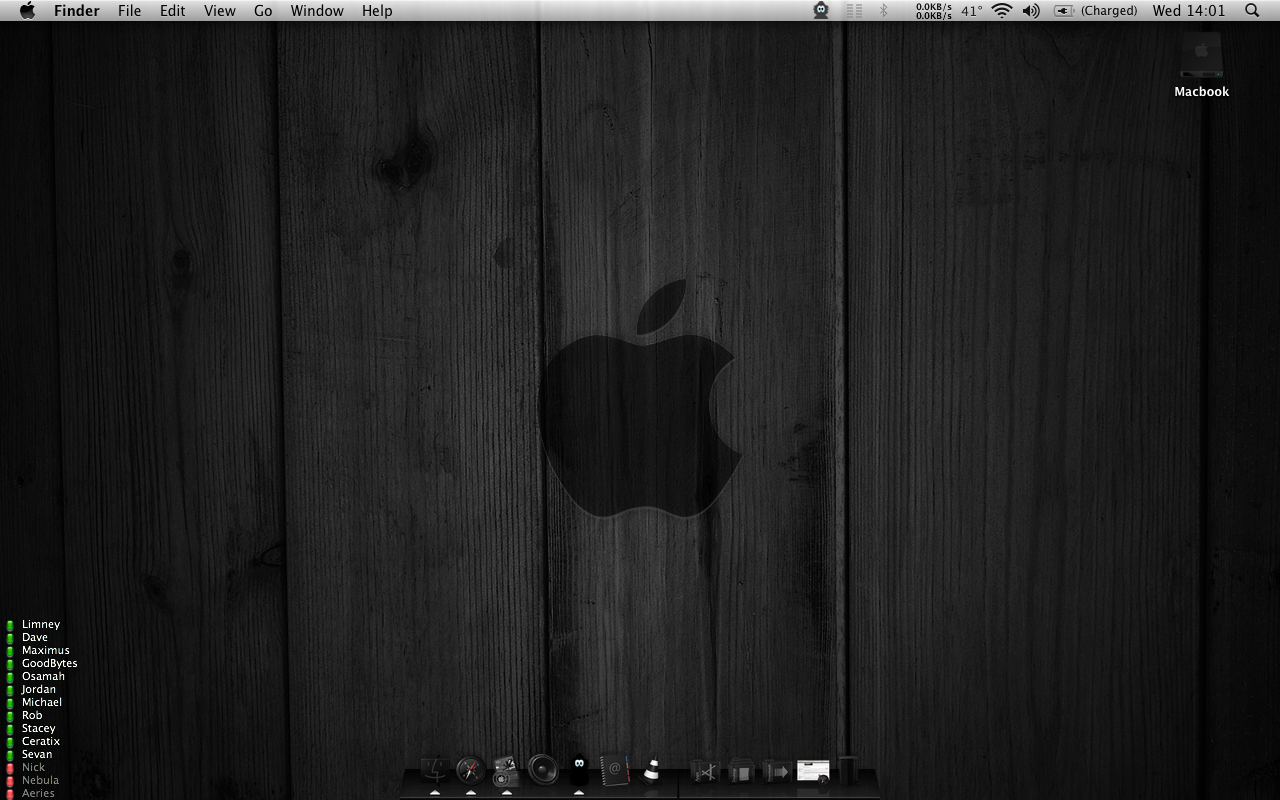
Task: Click the grayed grid menu bar icon
Action: tap(854, 10)
